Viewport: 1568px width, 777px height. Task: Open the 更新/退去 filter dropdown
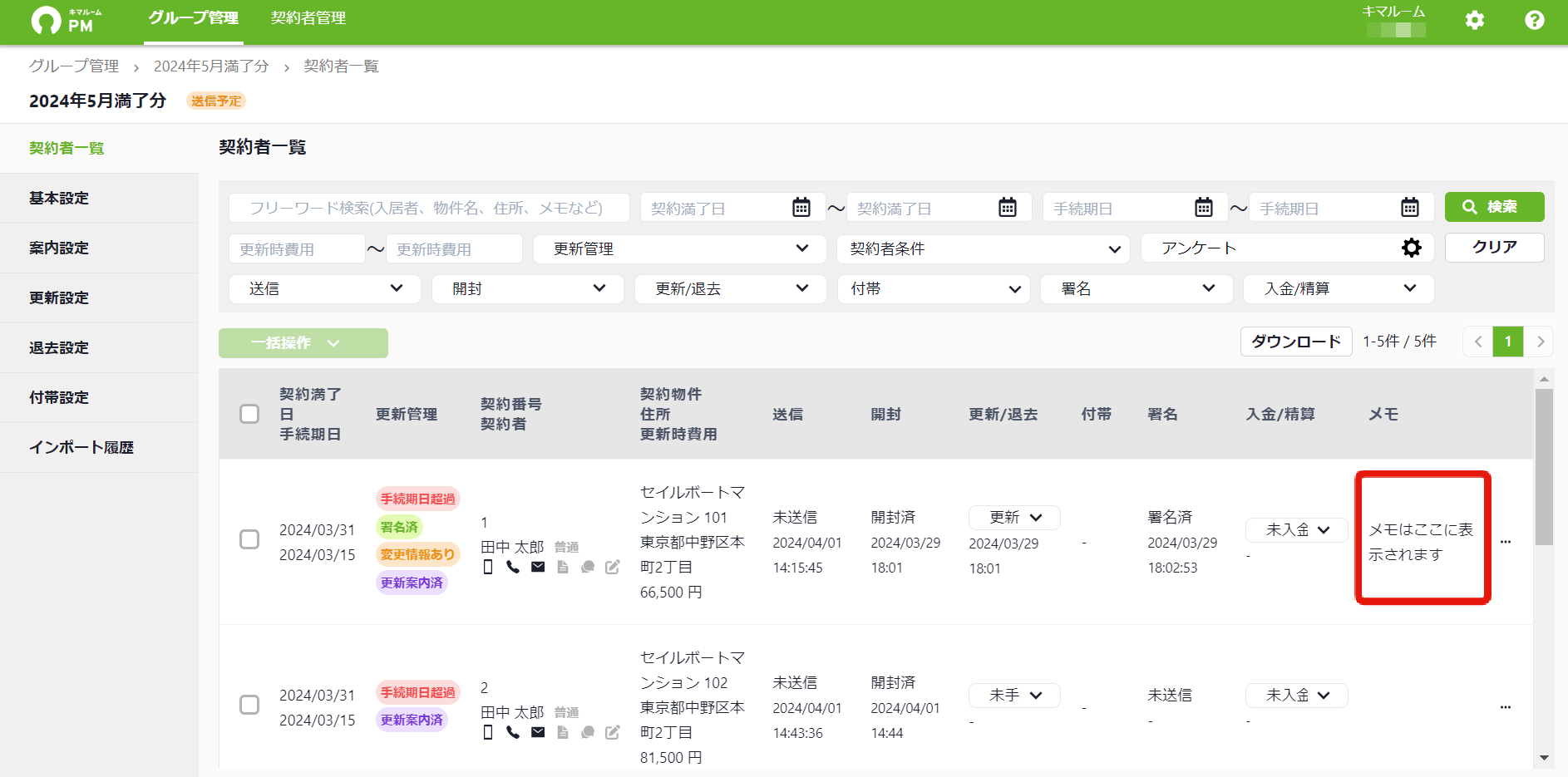[x=731, y=288]
